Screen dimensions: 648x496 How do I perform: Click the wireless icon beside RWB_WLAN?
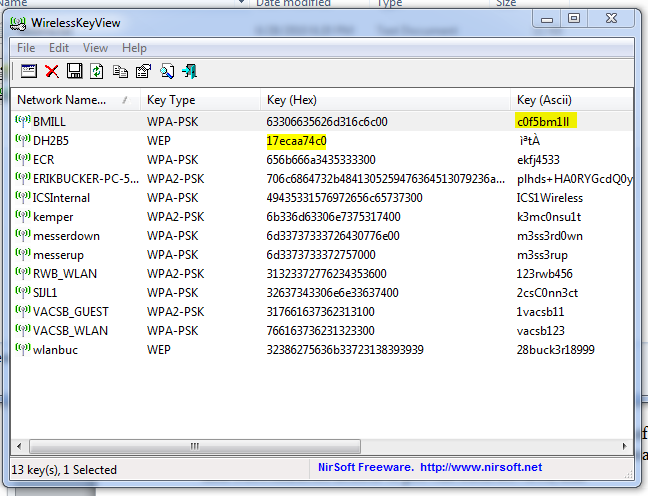23,273
